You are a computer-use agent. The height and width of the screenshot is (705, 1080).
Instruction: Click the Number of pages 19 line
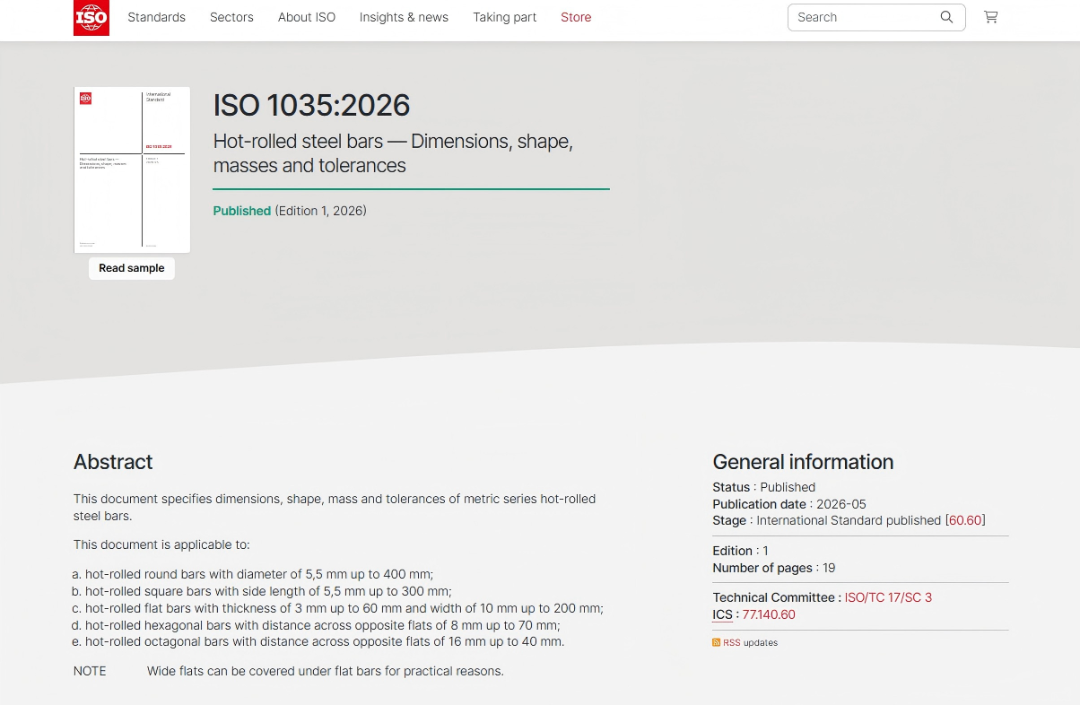point(773,568)
